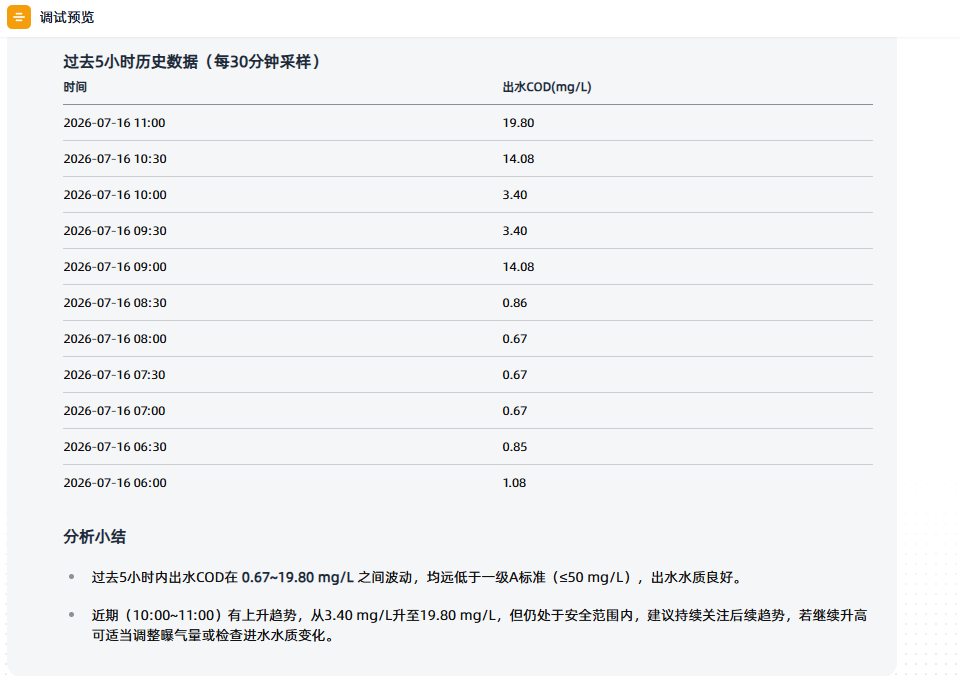Image resolution: width=960 pixels, height=676 pixels.
Task: Select the 3.40 value in the 09:30 row
Action: pos(514,231)
